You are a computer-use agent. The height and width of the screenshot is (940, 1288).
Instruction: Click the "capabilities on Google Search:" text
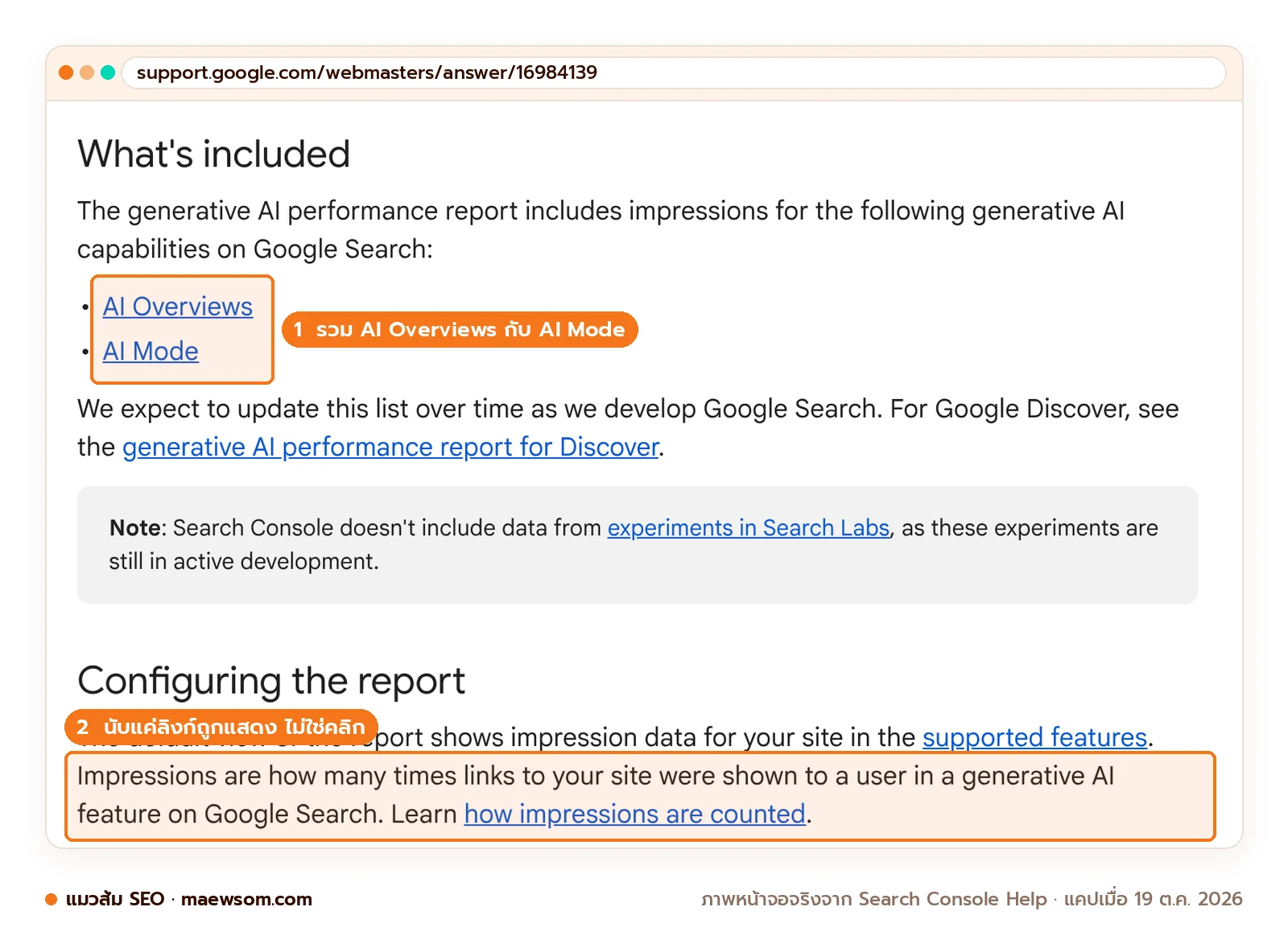(x=255, y=249)
